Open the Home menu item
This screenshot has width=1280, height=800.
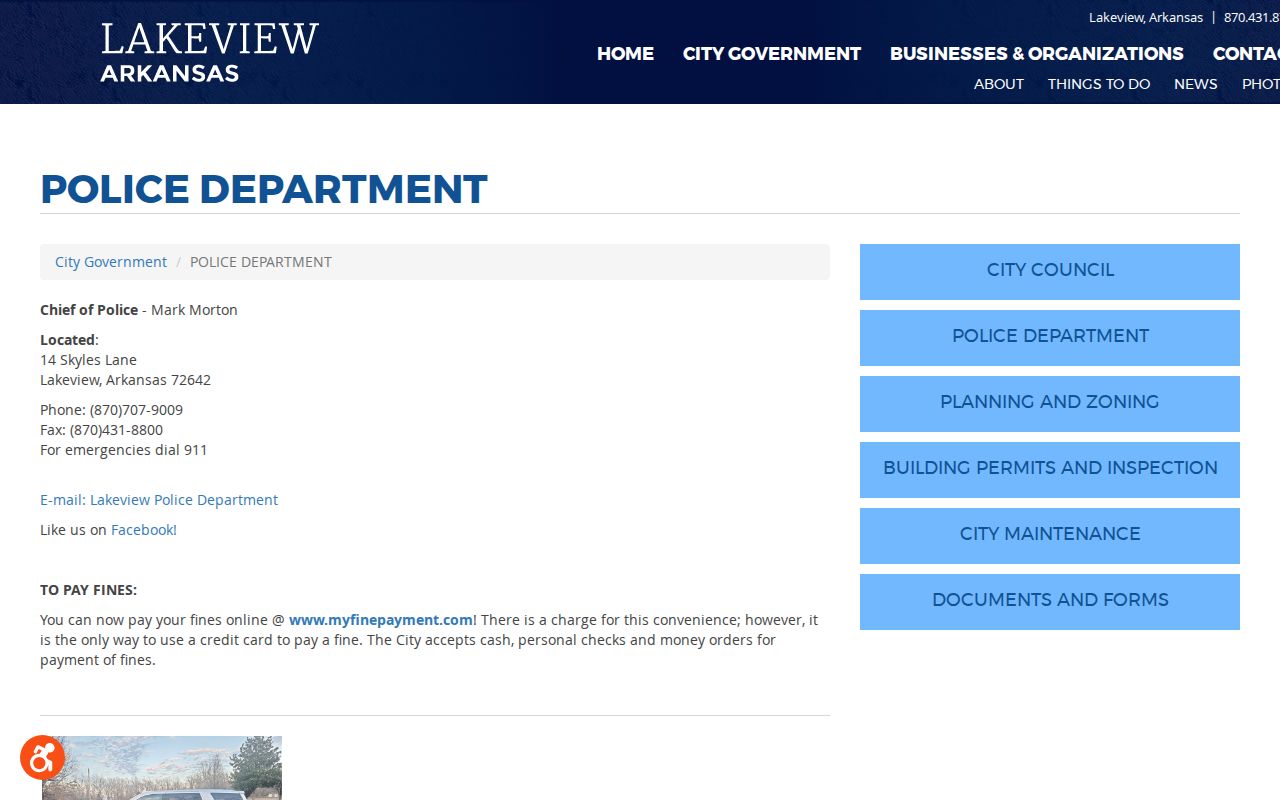point(625,54)
